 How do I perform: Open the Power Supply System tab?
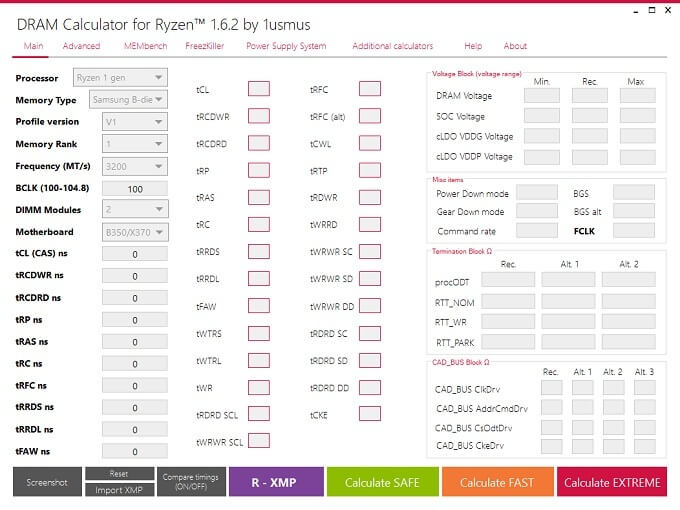286,46
